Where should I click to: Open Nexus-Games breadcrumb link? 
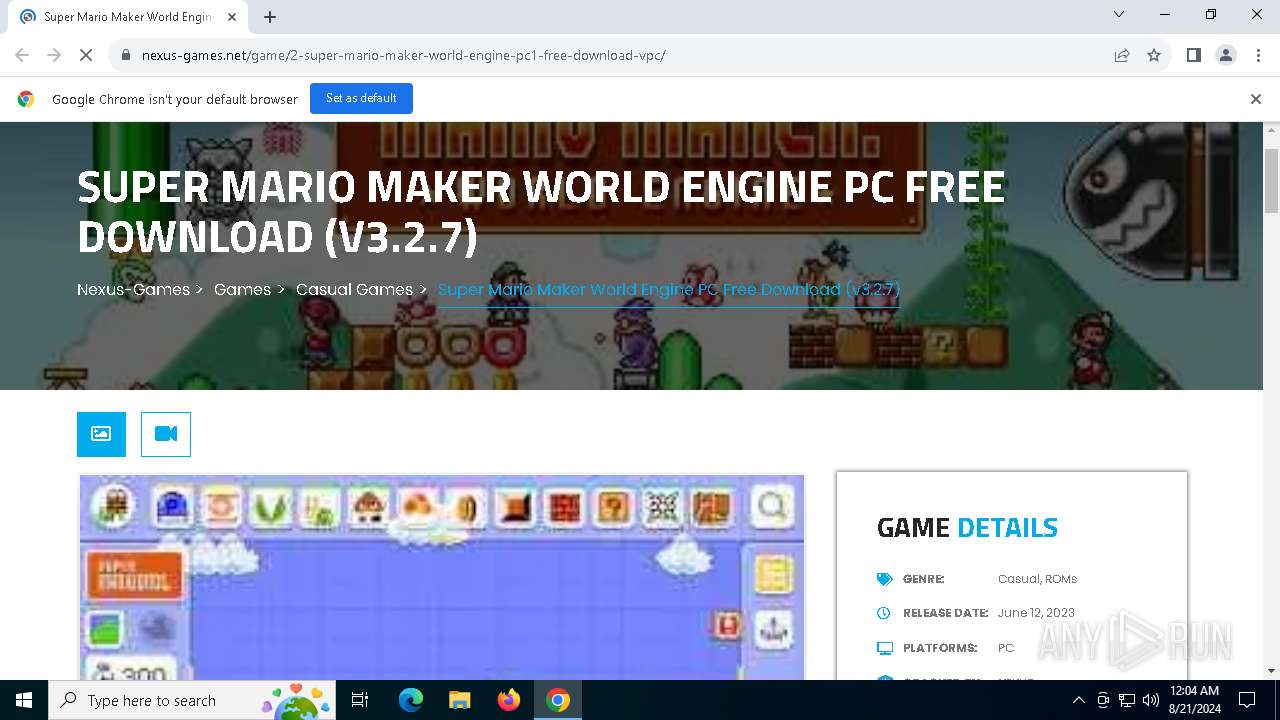[133, 289]
